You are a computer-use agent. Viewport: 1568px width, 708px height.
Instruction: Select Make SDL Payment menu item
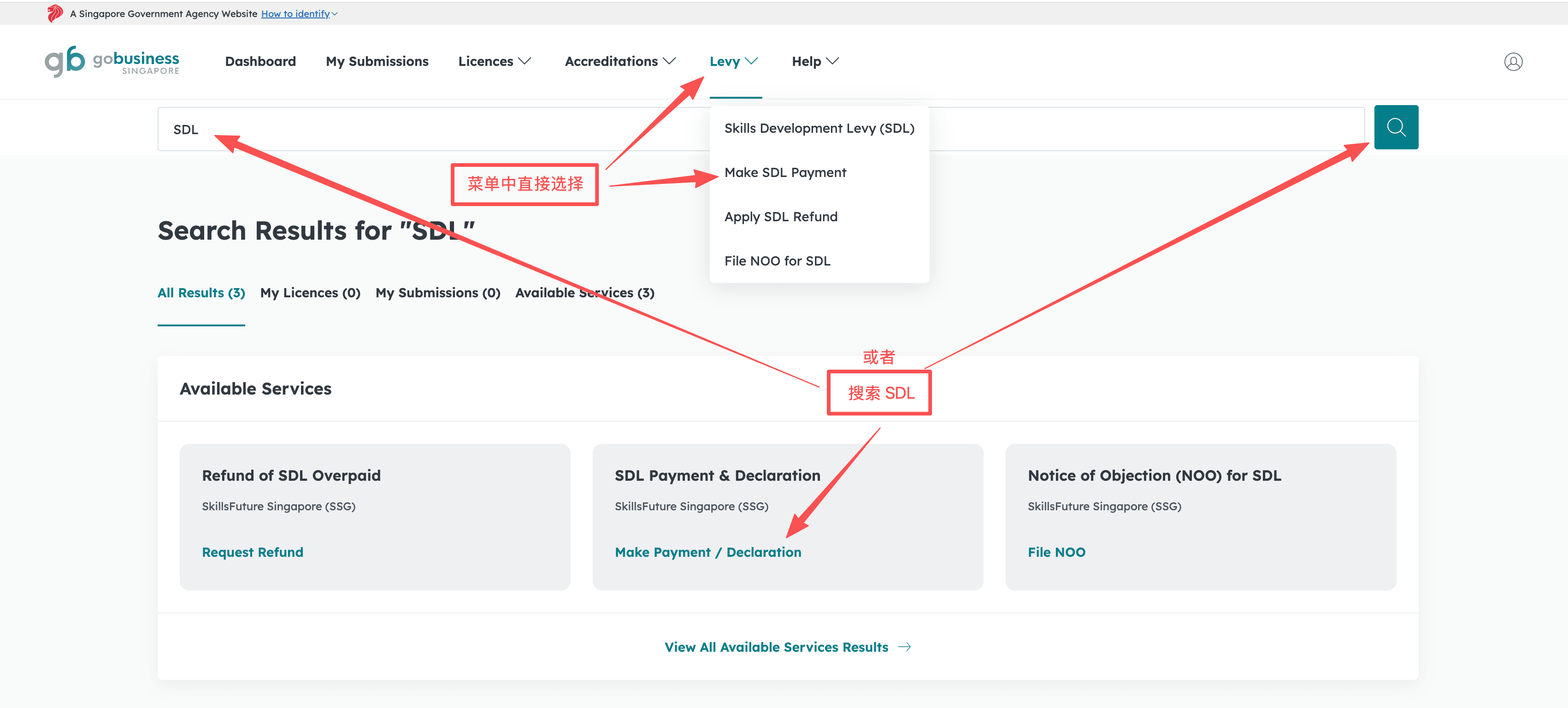point(784,173)
